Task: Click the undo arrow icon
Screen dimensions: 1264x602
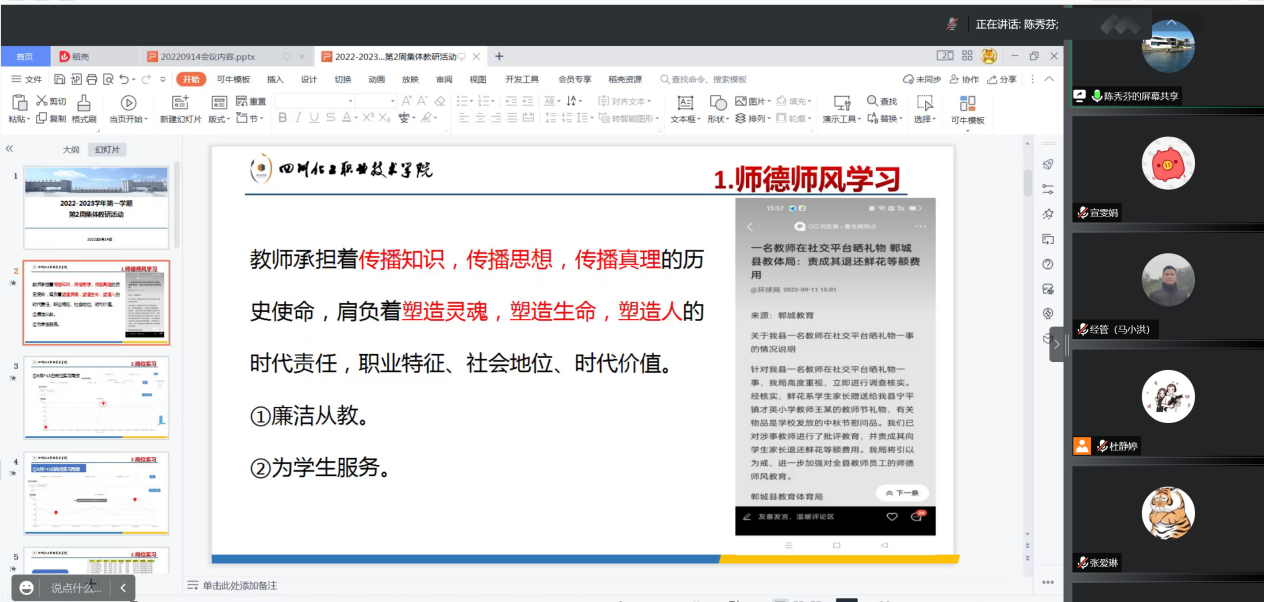Action: (x=124, y=79)
